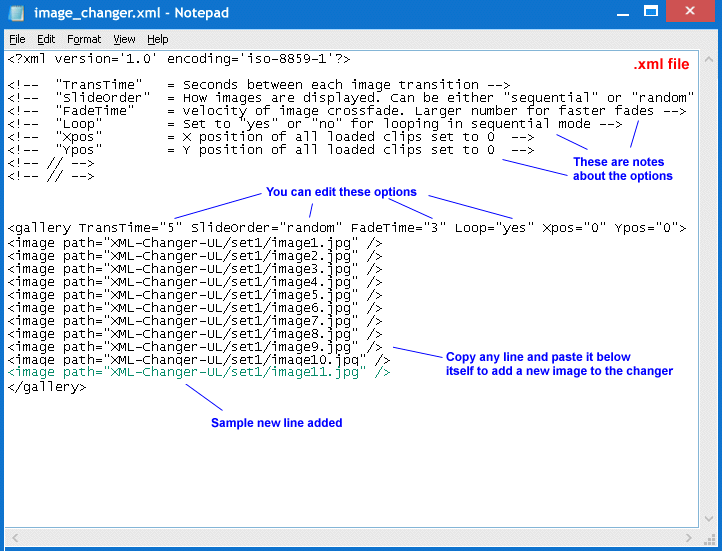Open the File menu

(17, 39)
